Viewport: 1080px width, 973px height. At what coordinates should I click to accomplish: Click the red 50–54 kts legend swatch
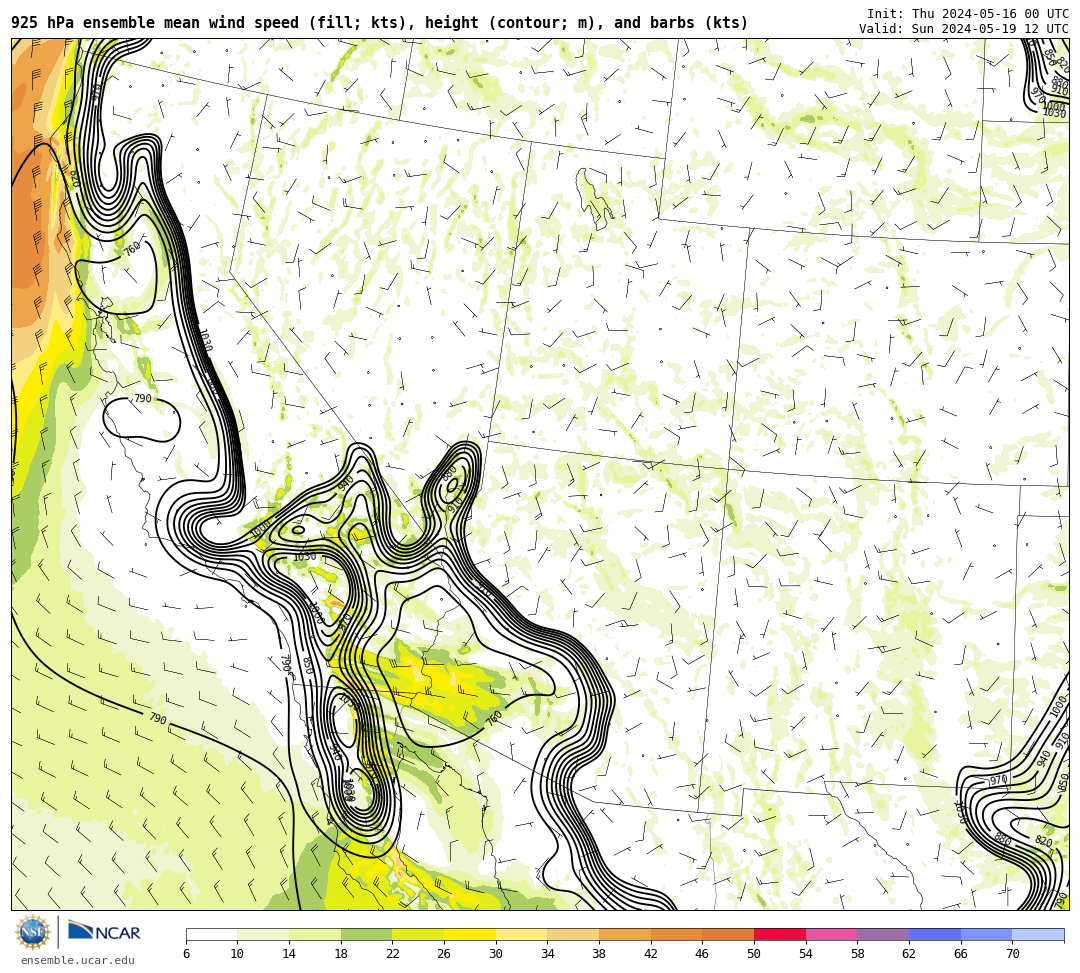click(x=780, y=934)
